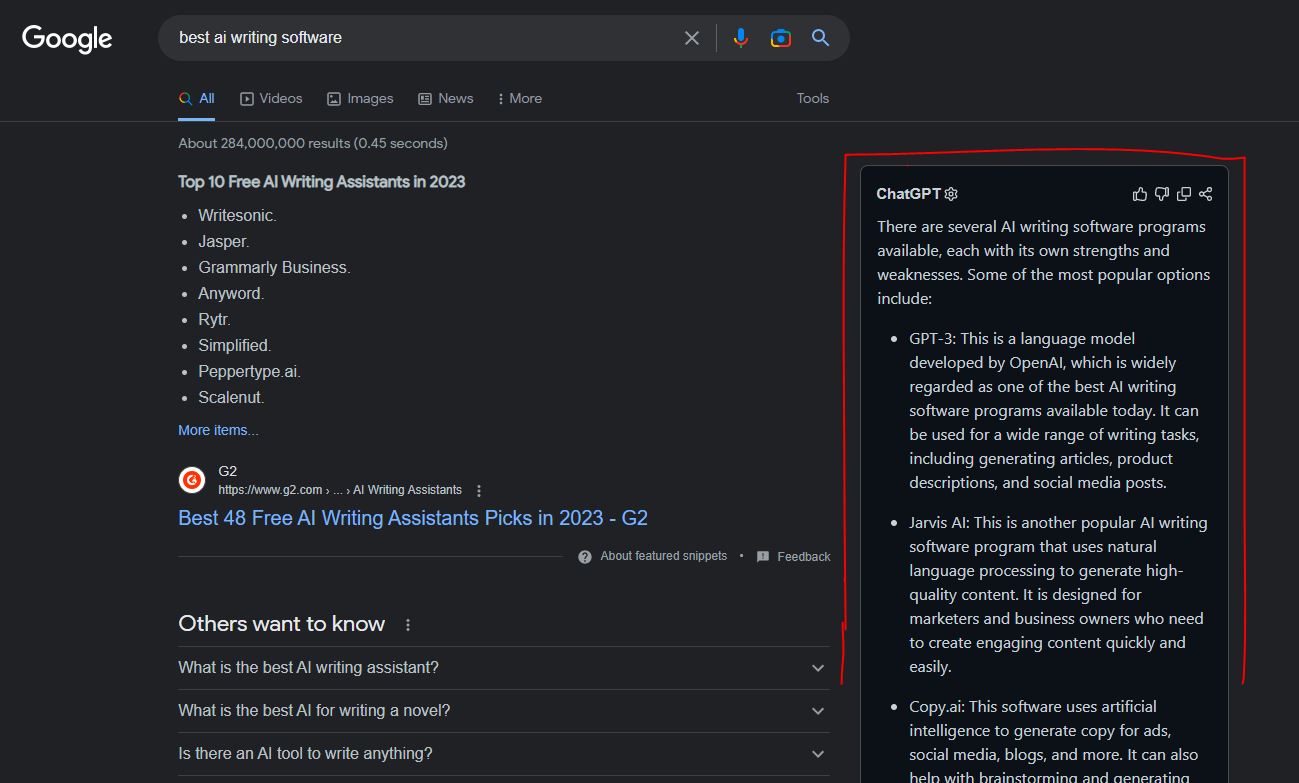
Task: Switch to the News results tab
Action: (445, 98)
